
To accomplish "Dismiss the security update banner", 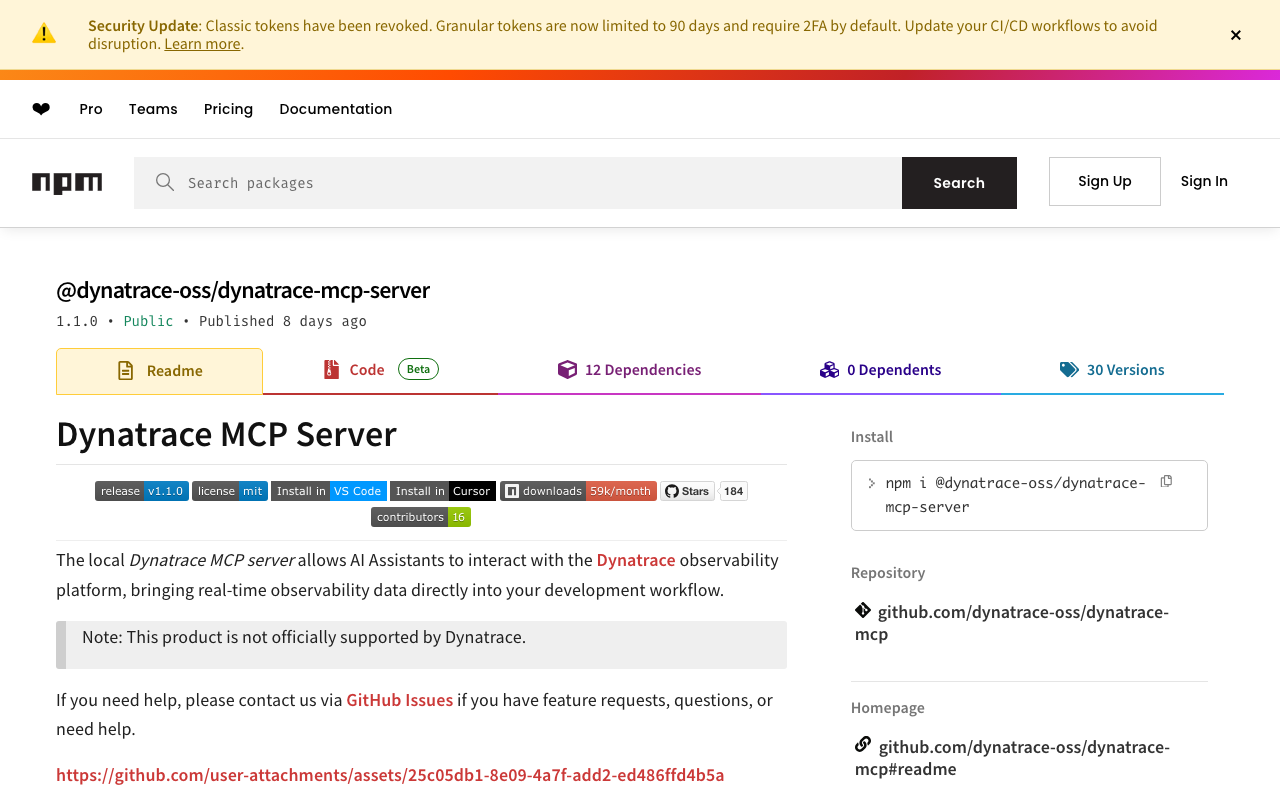I will (1236, 35).
